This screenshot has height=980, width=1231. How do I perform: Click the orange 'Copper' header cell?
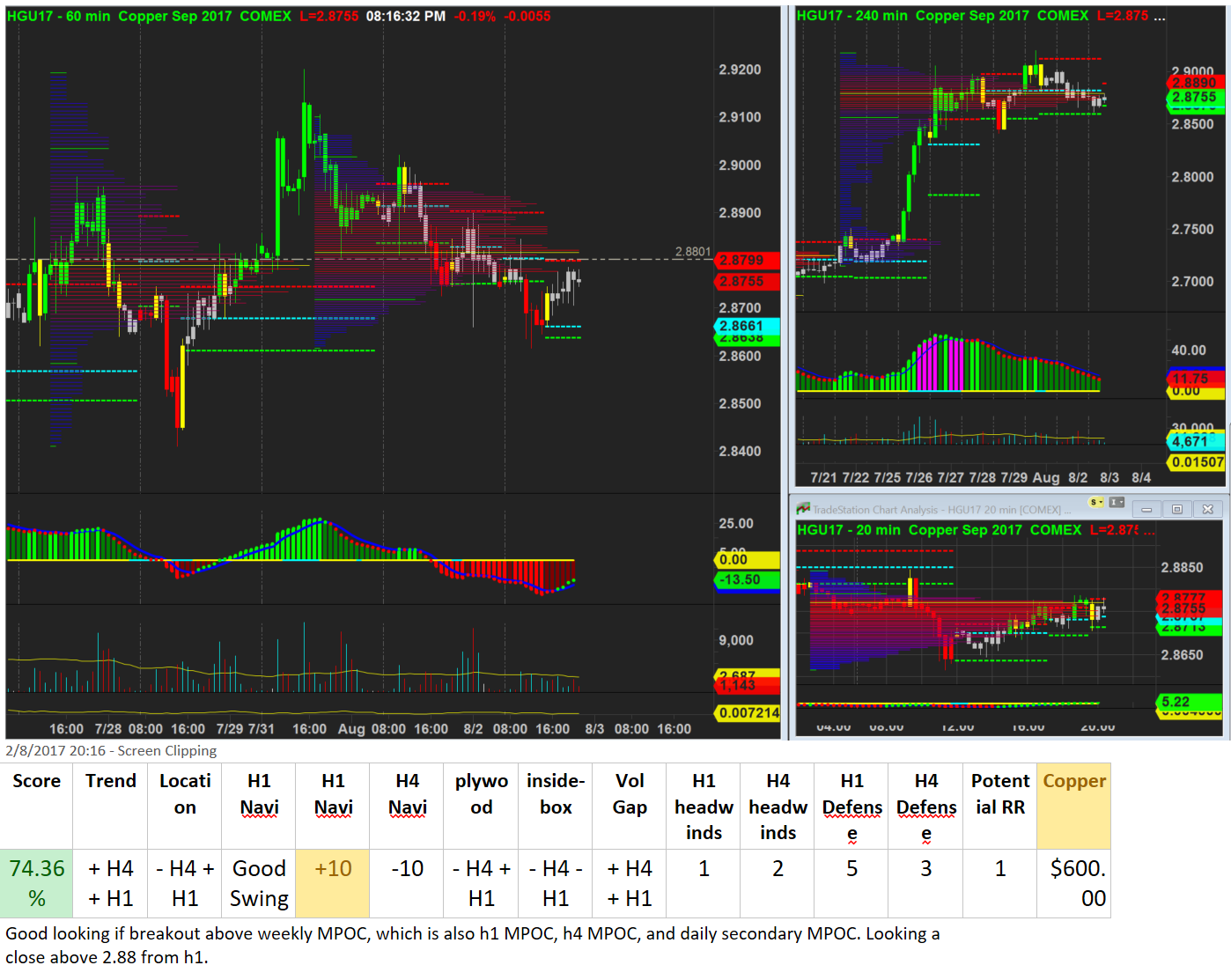pos(1074,806)
